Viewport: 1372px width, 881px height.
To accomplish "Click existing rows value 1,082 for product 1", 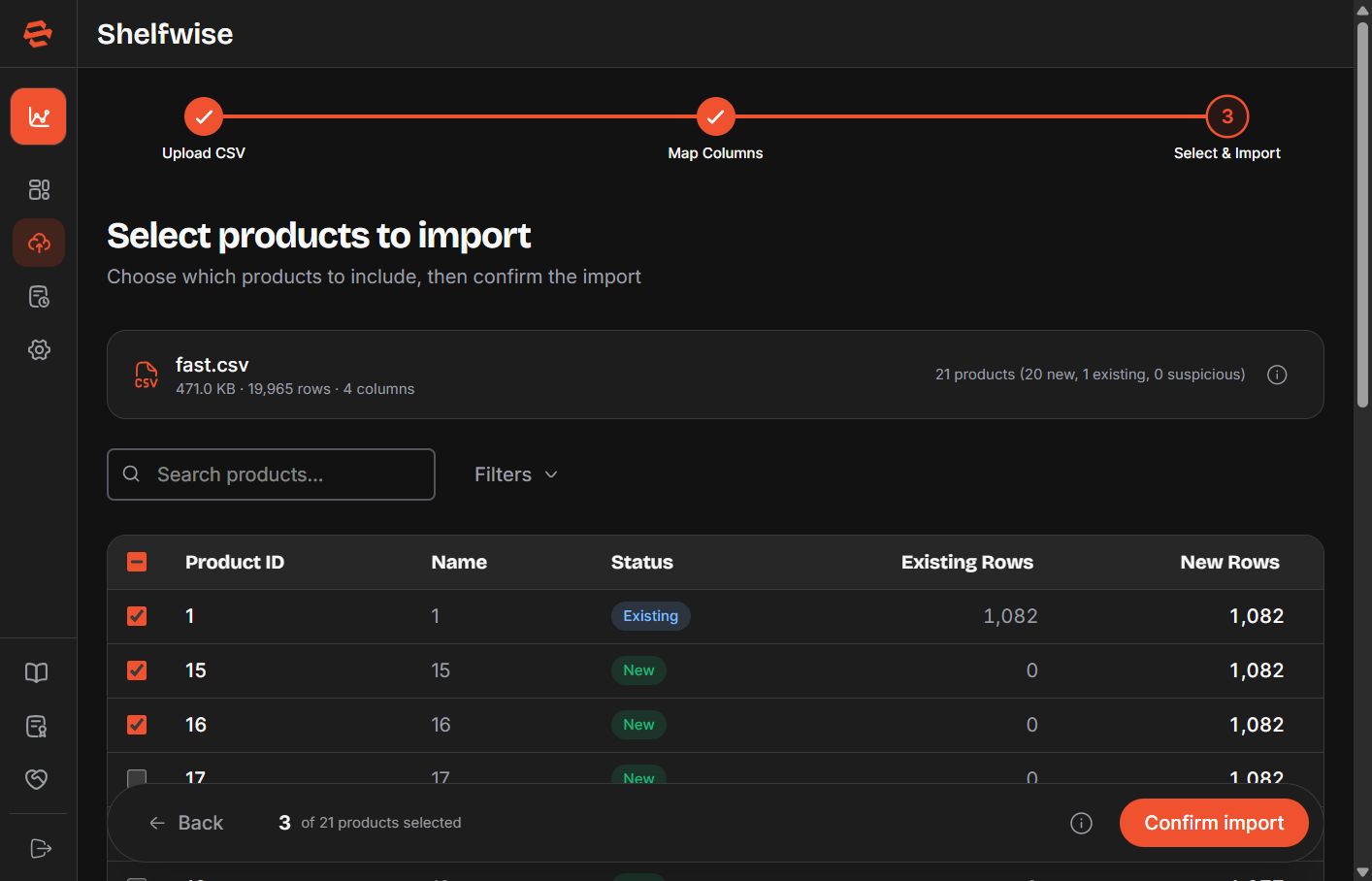I will [1010, 616].
